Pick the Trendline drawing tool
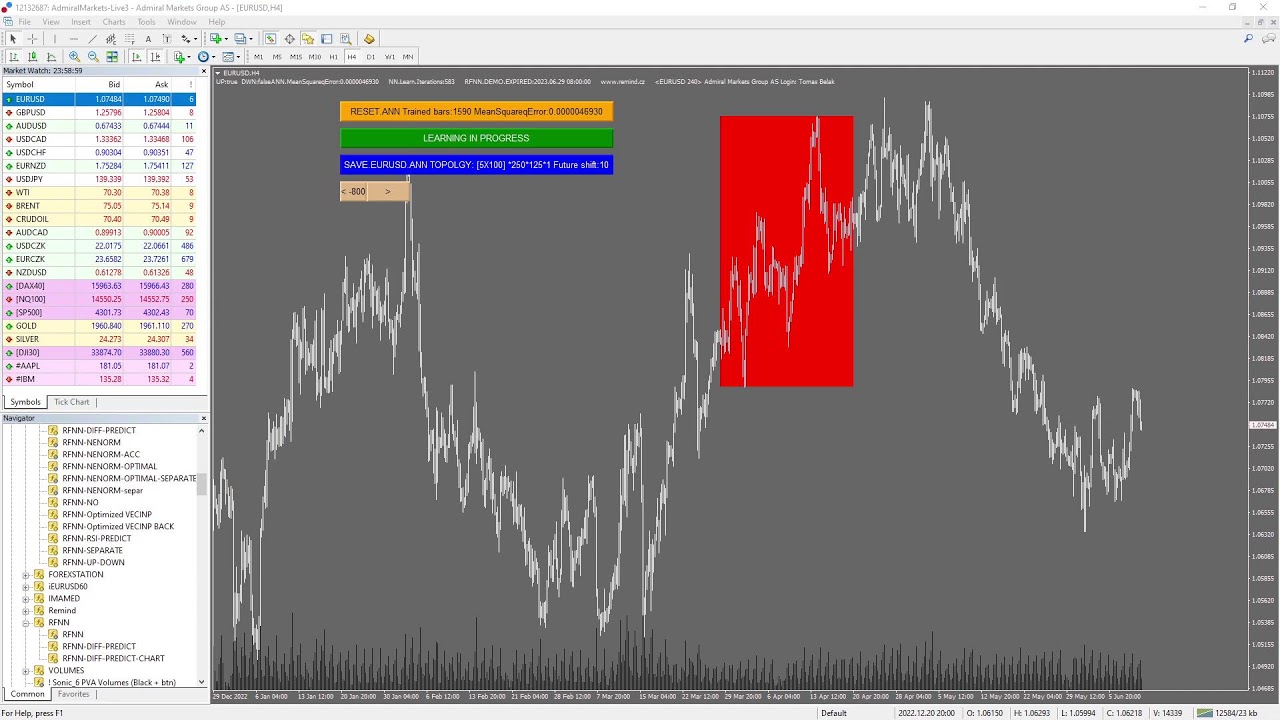Image resolution: width=1280 pixels, height=720 pixels. click(x=93, y=39)
